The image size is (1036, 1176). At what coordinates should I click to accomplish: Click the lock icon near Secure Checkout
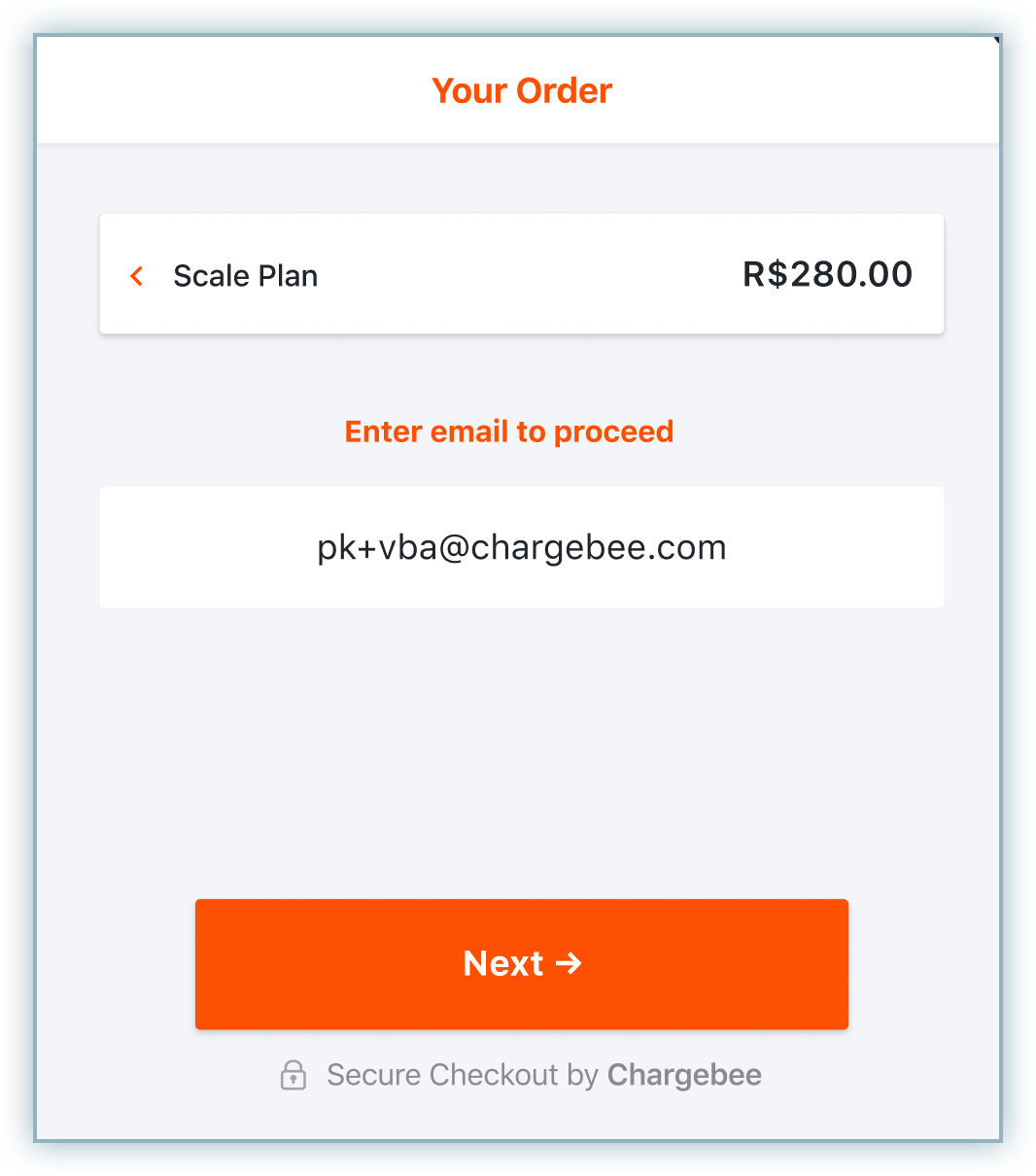pyautogui.click(x=293, y=1075)
